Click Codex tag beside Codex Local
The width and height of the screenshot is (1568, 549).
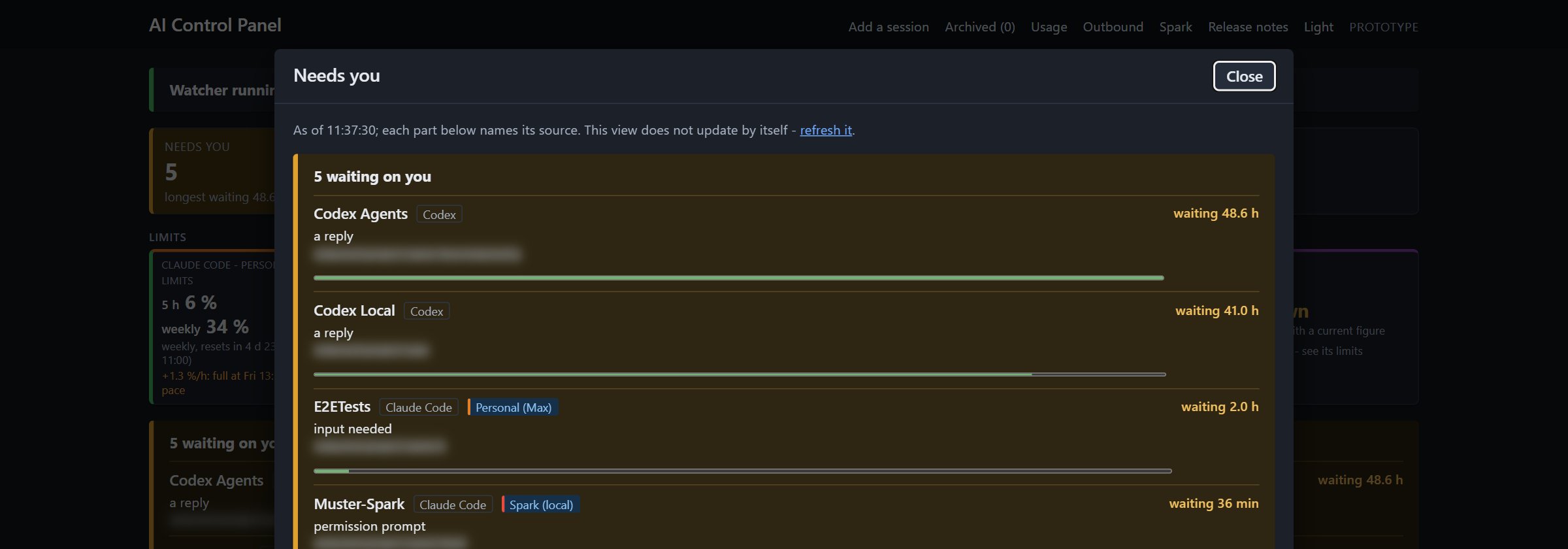[427, 311]
